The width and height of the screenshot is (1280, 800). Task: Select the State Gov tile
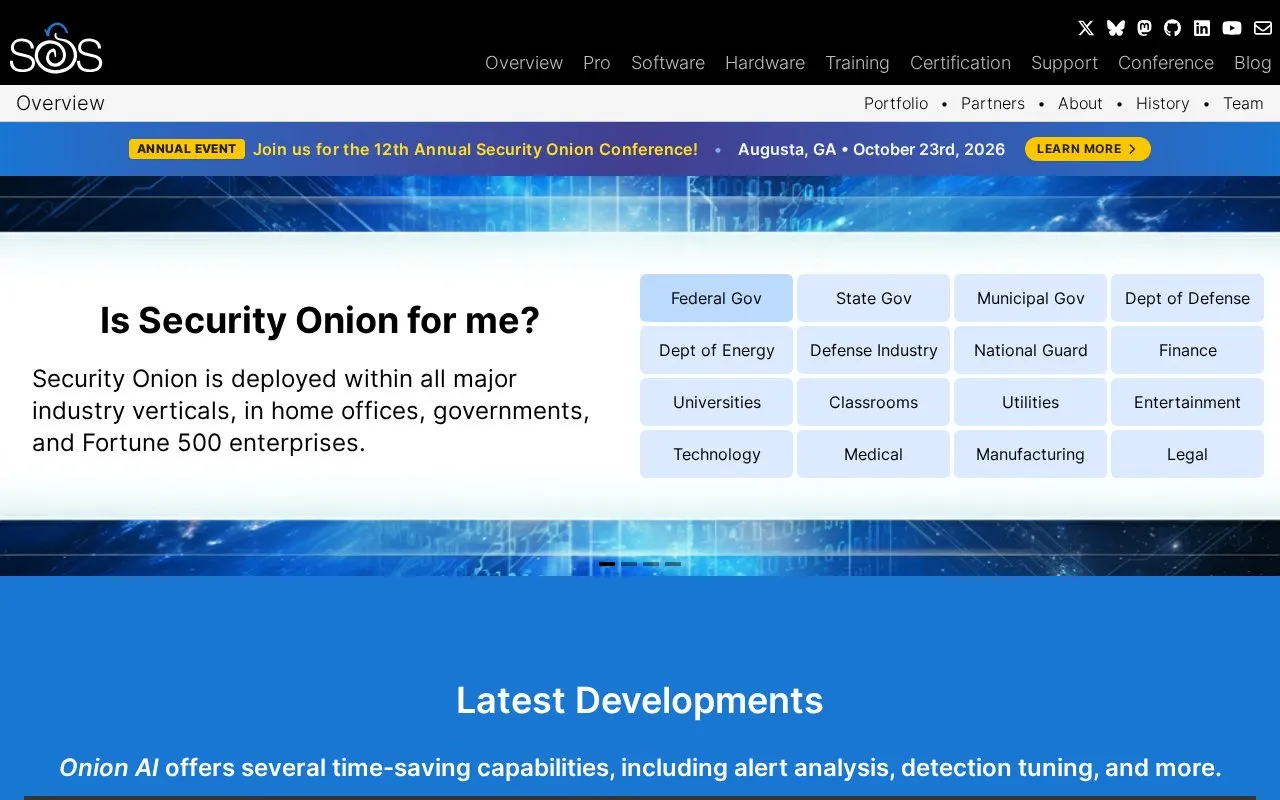(x=873, y=298)
